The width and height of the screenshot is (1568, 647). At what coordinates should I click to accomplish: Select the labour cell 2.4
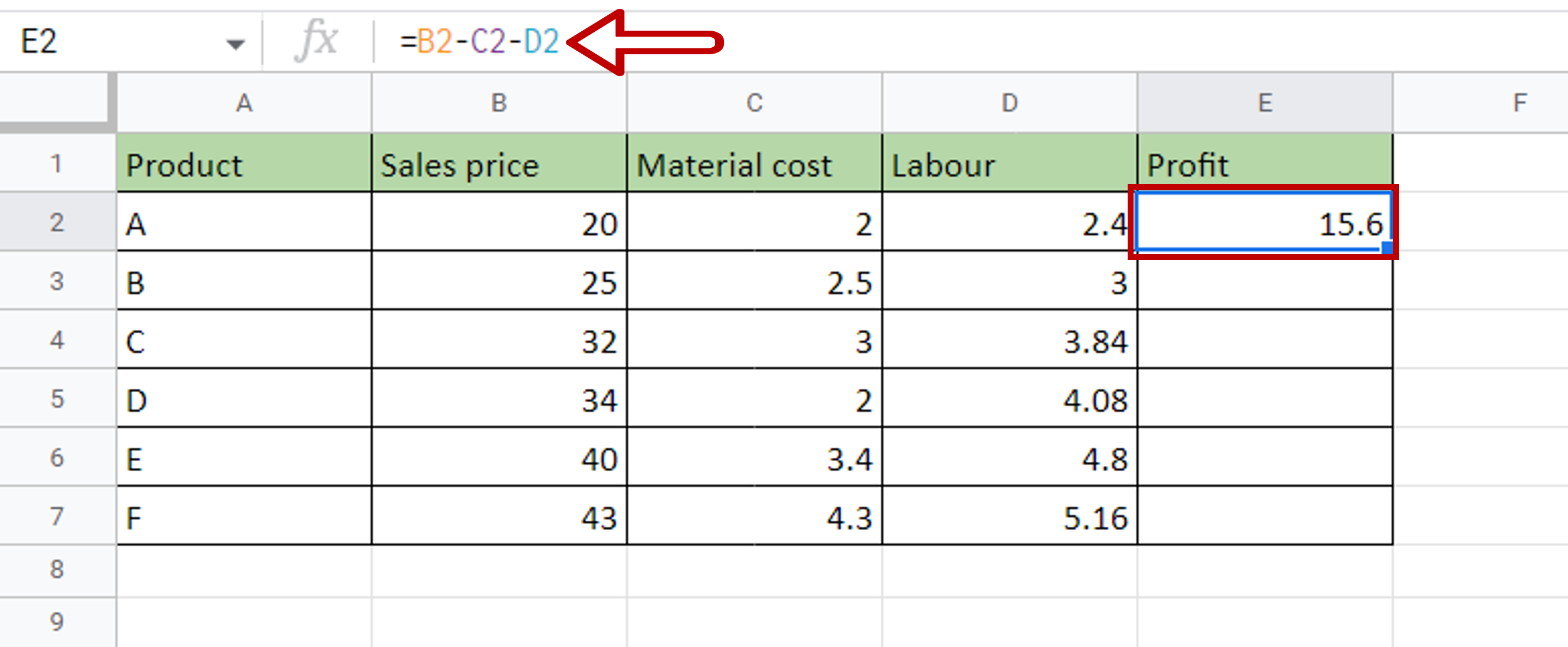pos(1009,222)
